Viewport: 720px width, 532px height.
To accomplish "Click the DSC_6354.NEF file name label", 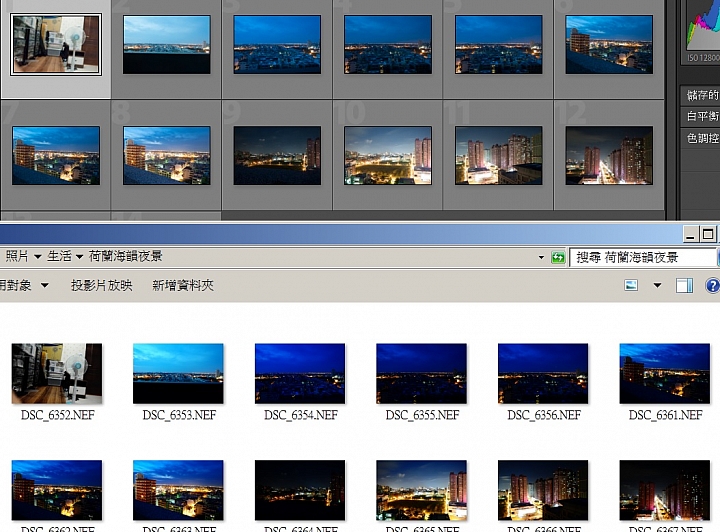I will [x=301, y=415].
